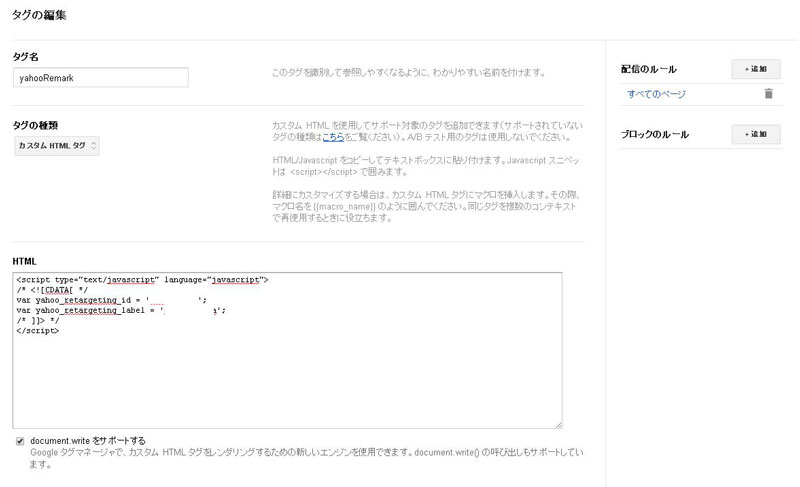The width and height of the screenshot is (800, 487).
Task: Click the タグの編集 page heading
Action: 39,15
